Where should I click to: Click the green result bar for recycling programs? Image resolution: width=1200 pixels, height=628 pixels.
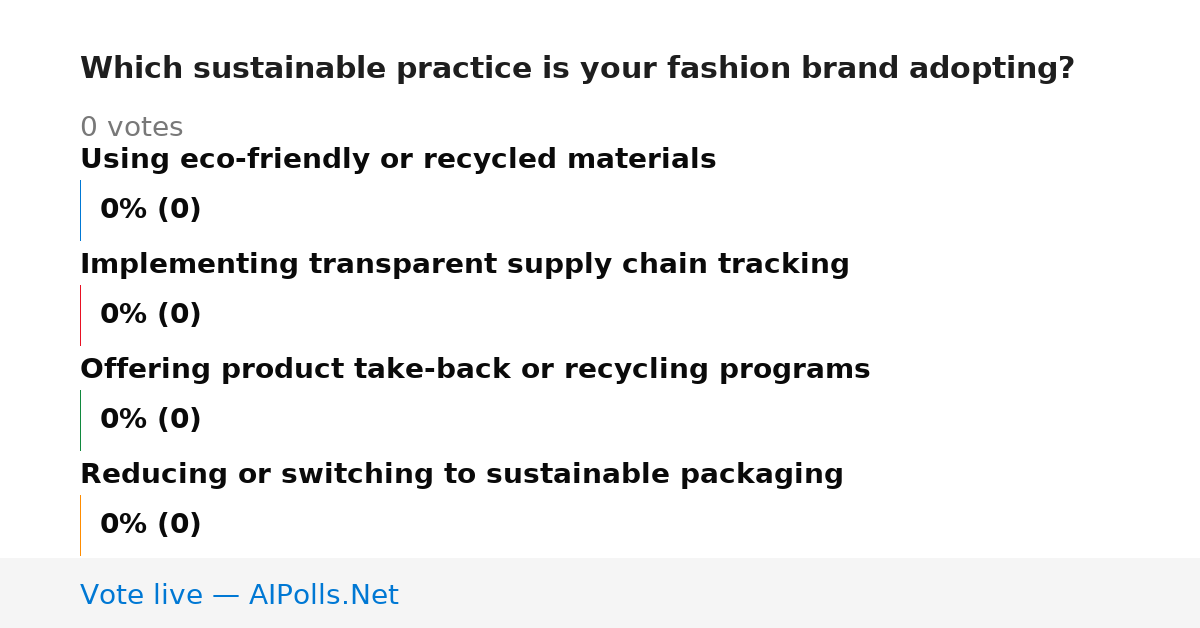click(80, 420)
